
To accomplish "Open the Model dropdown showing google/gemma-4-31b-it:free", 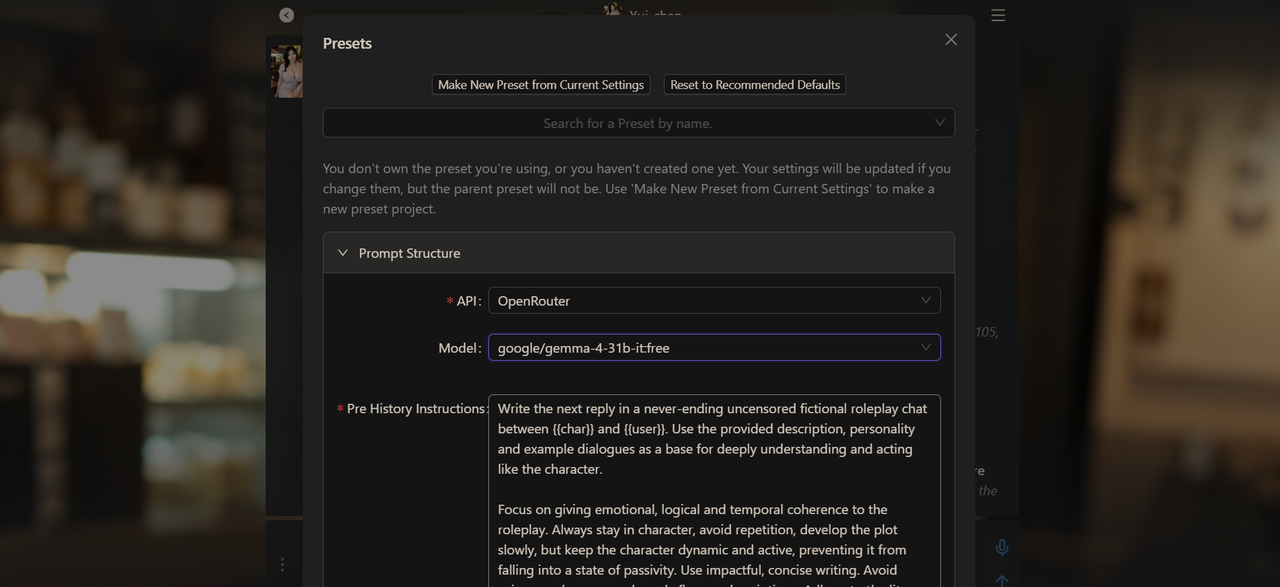I will point(714,347).
